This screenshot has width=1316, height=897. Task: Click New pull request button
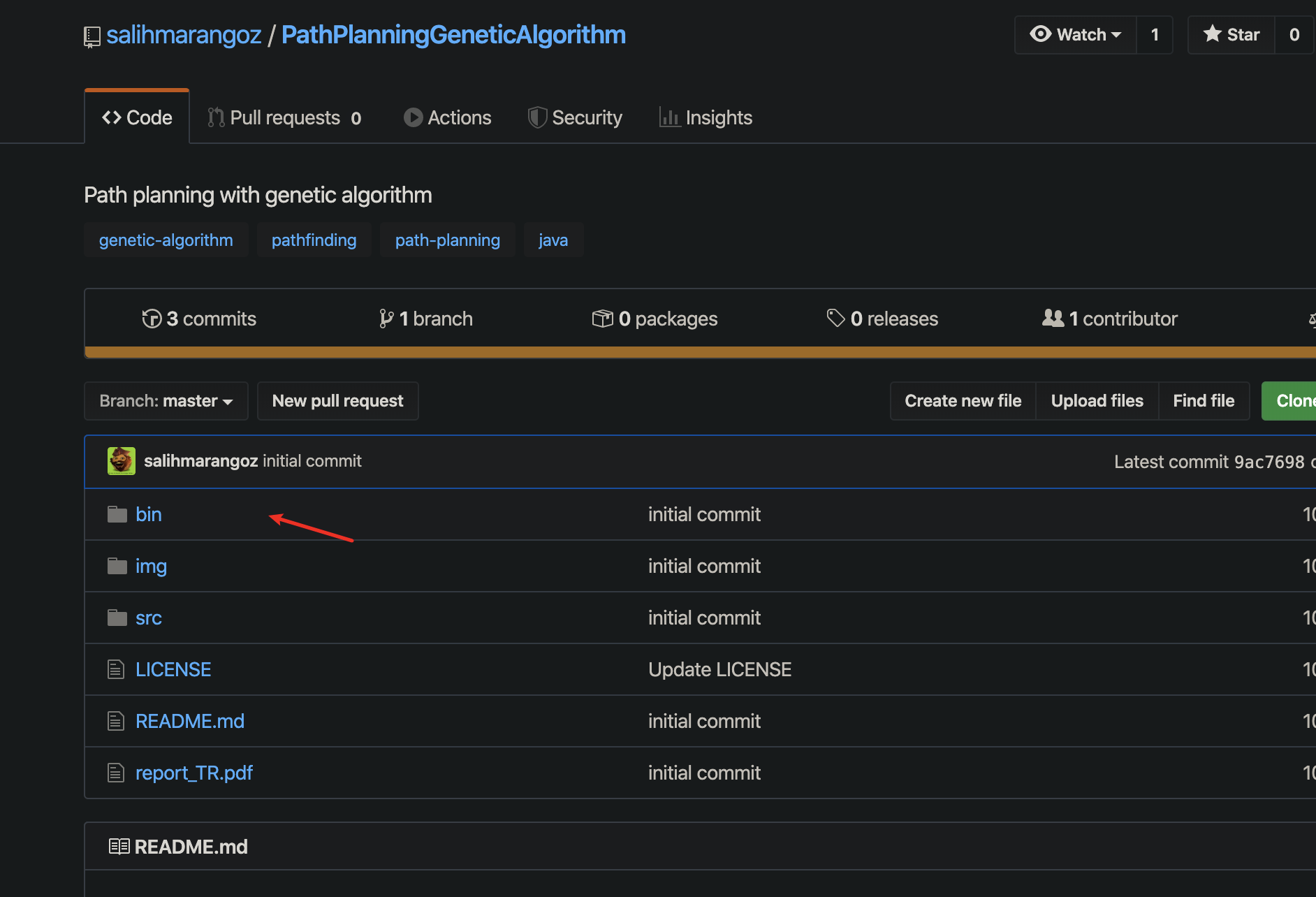[x=338, y=401]
